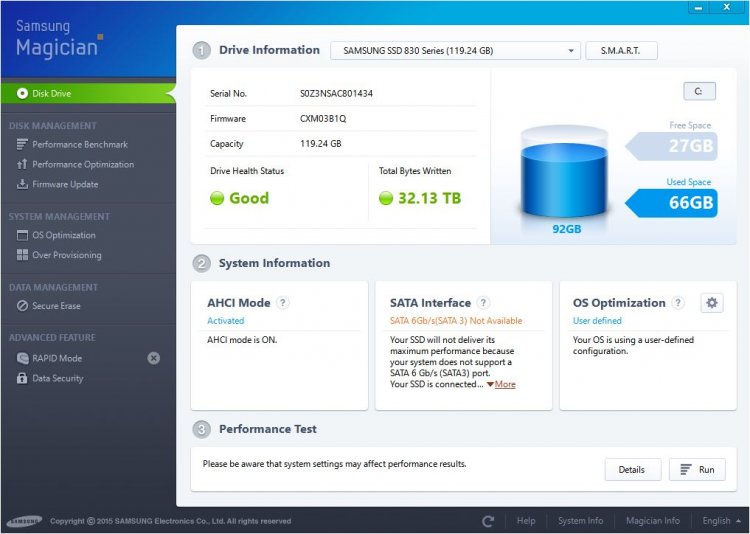750x534 pixels.
Task: Click the refresh icon in bottom bar
Action: coord(488,521)
